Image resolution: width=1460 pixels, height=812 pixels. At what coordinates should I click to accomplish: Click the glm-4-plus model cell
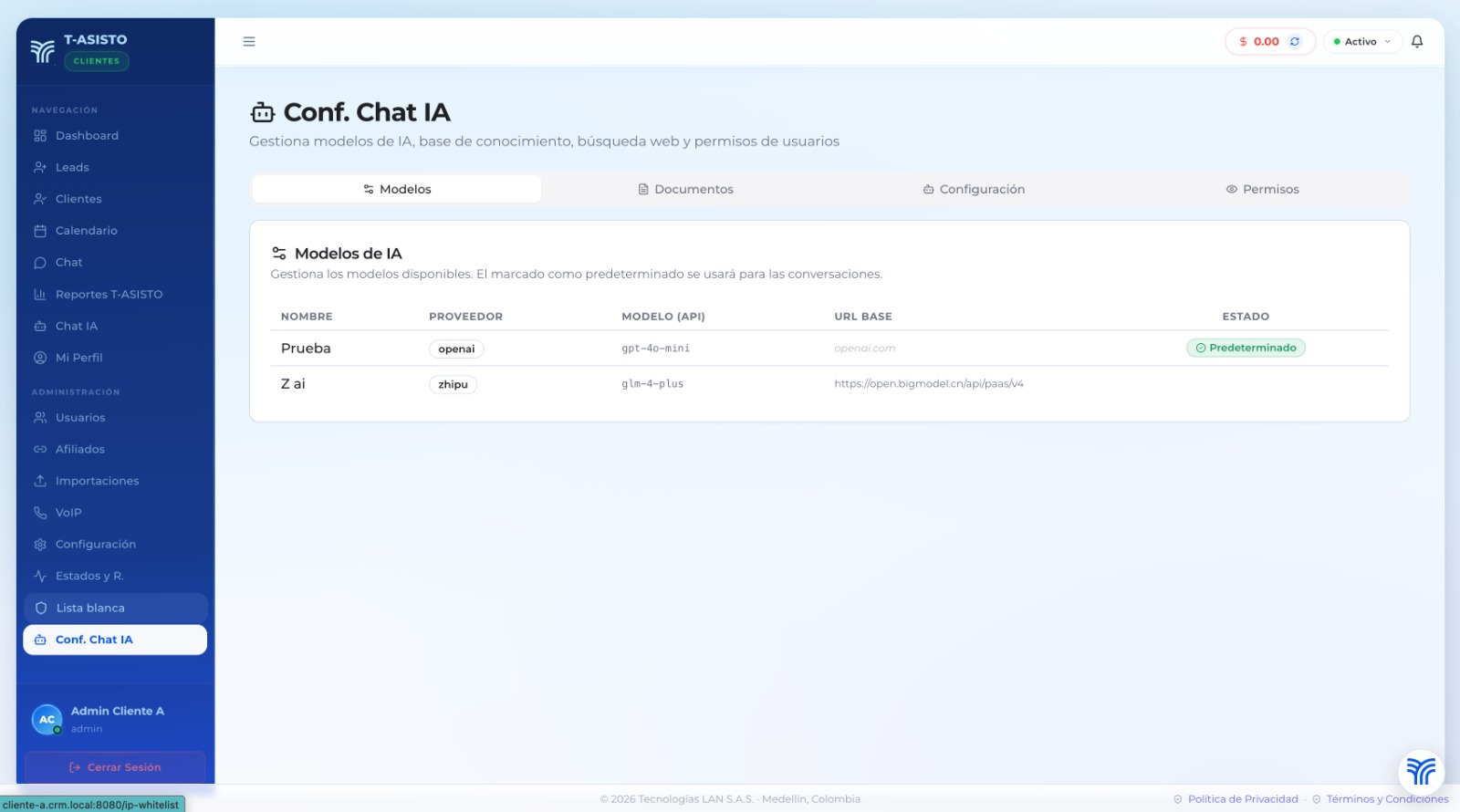[x=652, y=384]
